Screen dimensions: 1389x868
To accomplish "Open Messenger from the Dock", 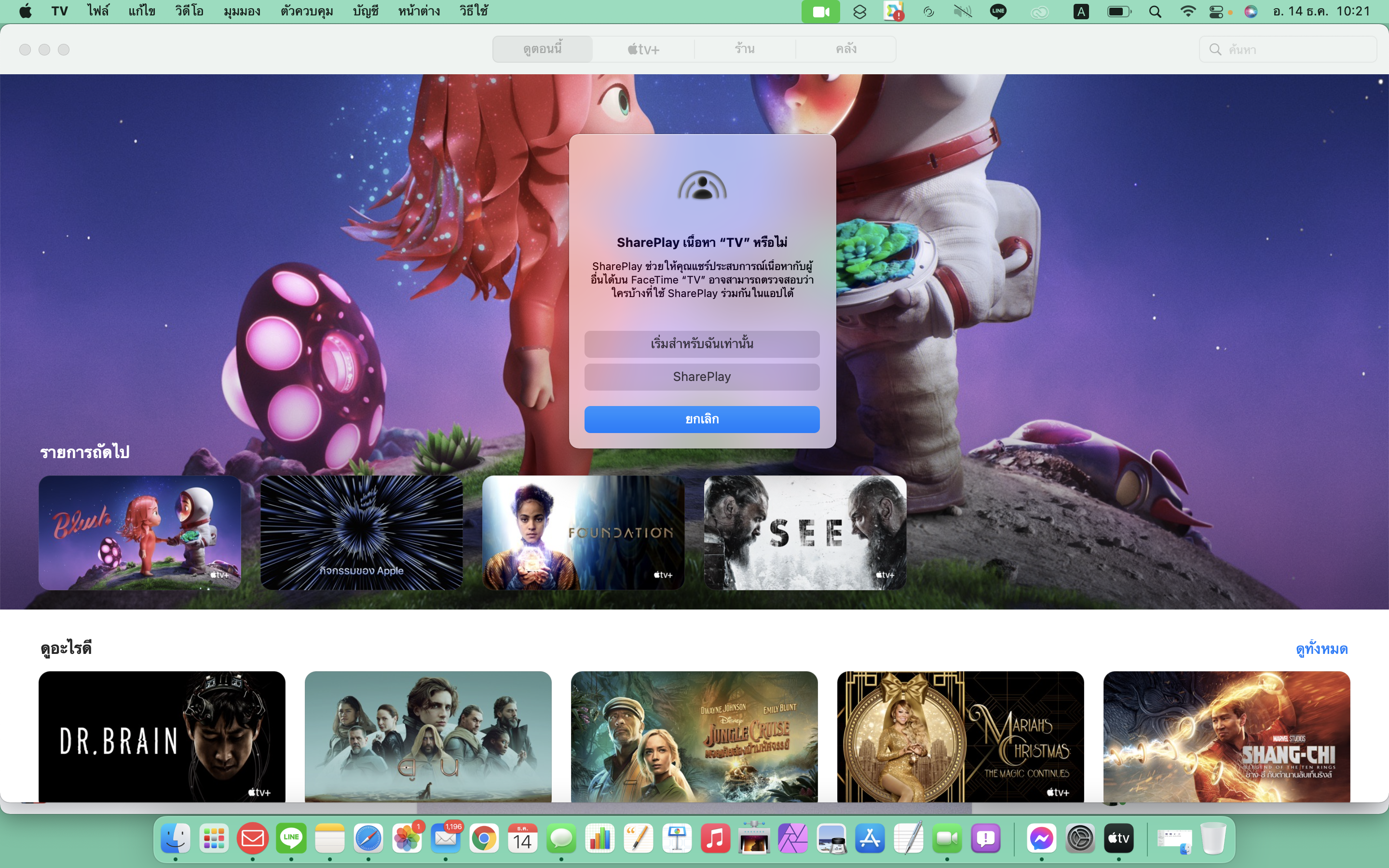I will 1041,839.
